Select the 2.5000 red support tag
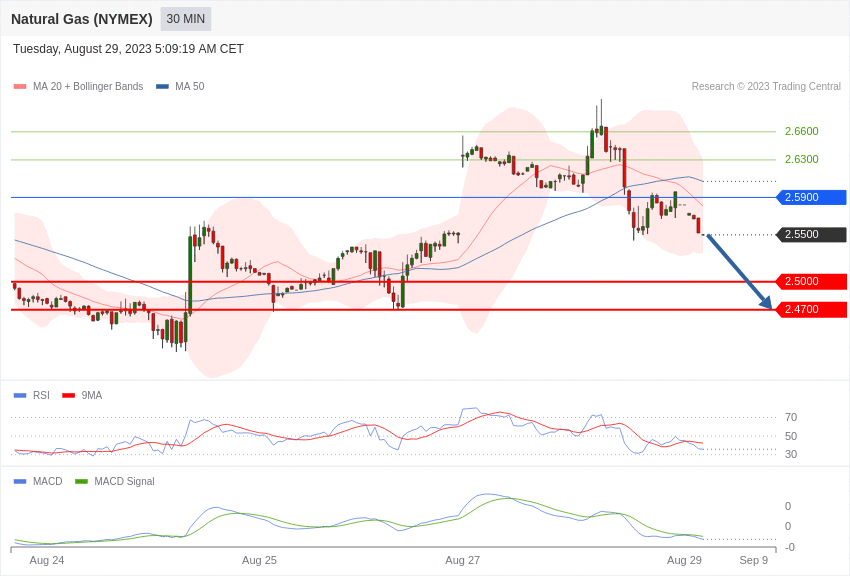 [x=812, y=282]
